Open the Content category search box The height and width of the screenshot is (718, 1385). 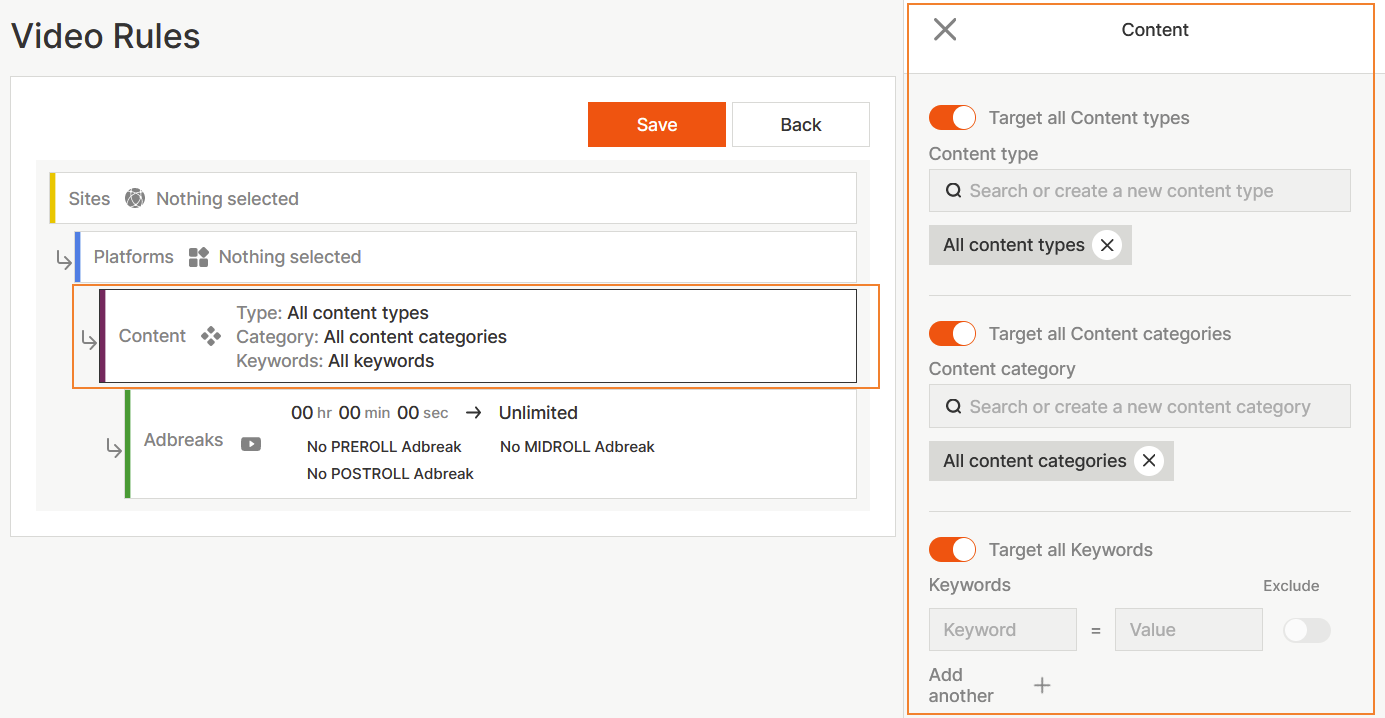pyautogui.click(x=1150, y=407)
